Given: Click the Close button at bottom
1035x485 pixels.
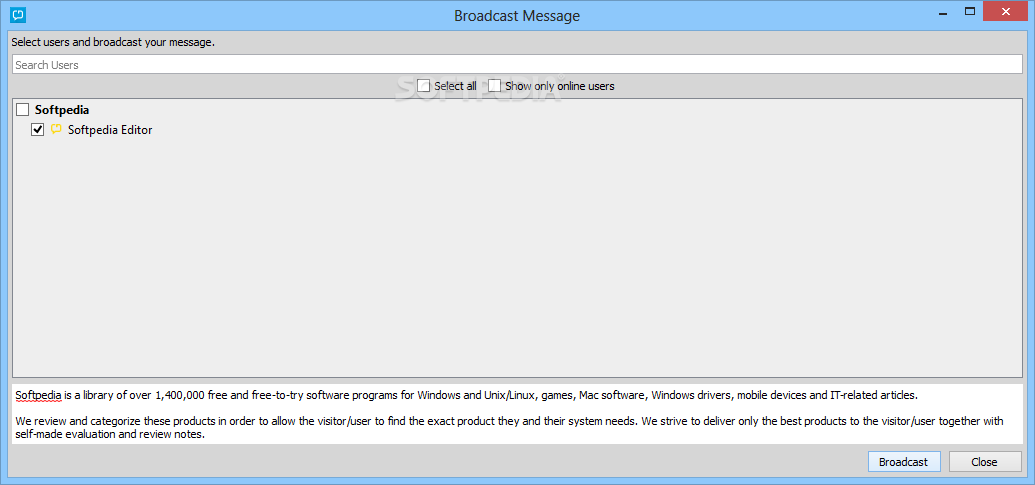Looking at the screenshot, I should point(984,462).
